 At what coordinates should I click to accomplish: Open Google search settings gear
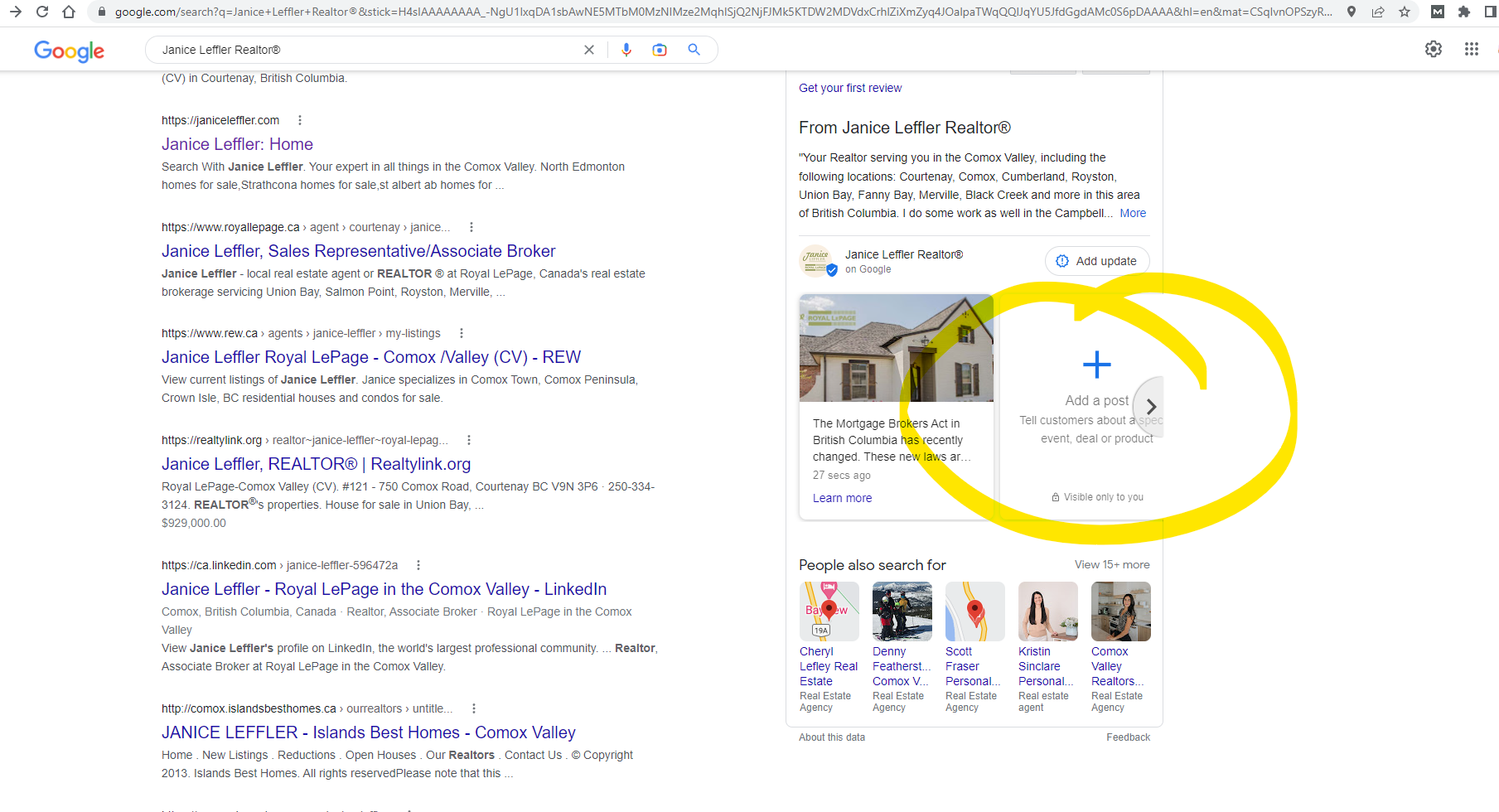(x=1434, y=49)
